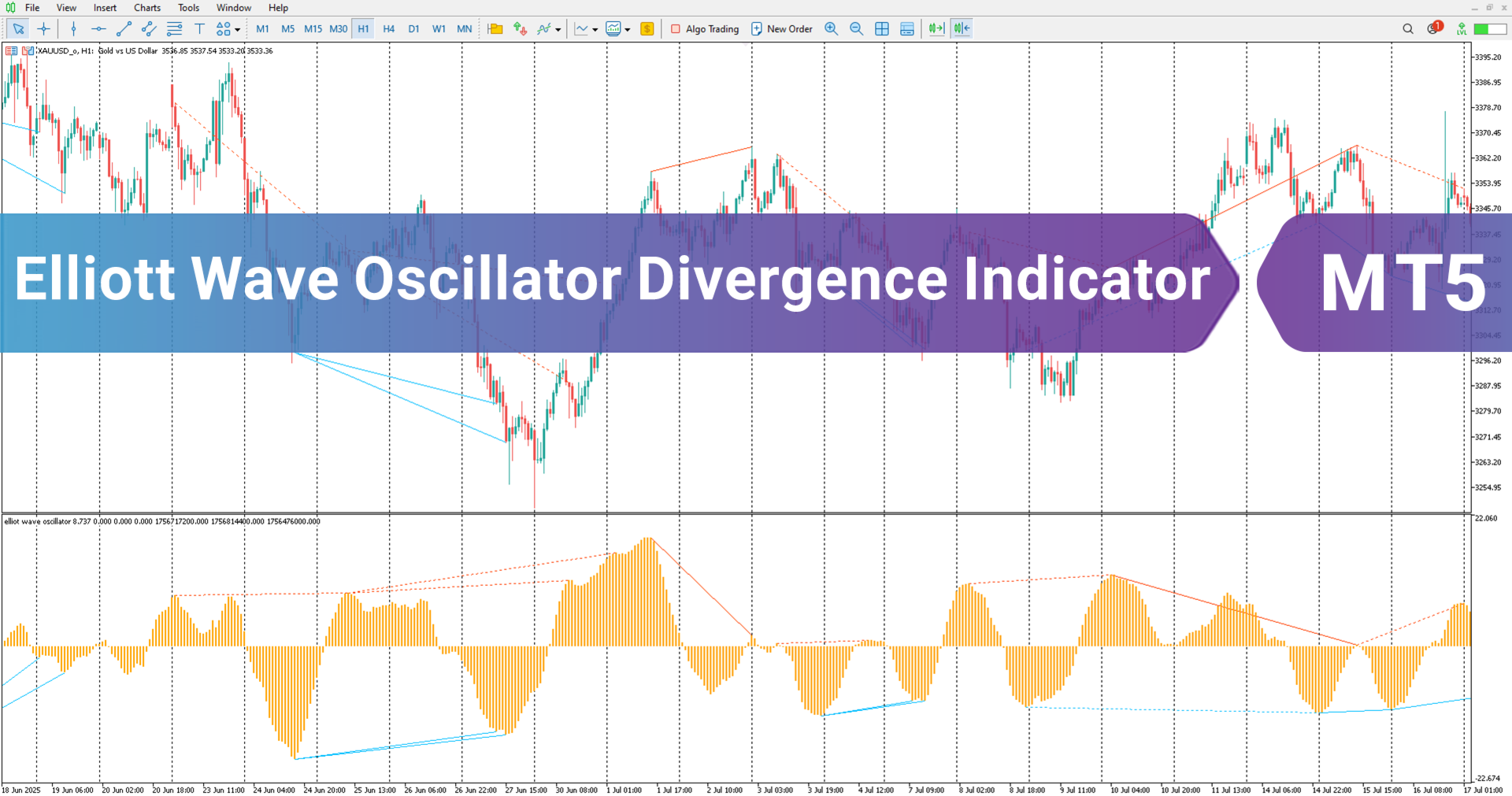Open the View menu

point(66,8)
